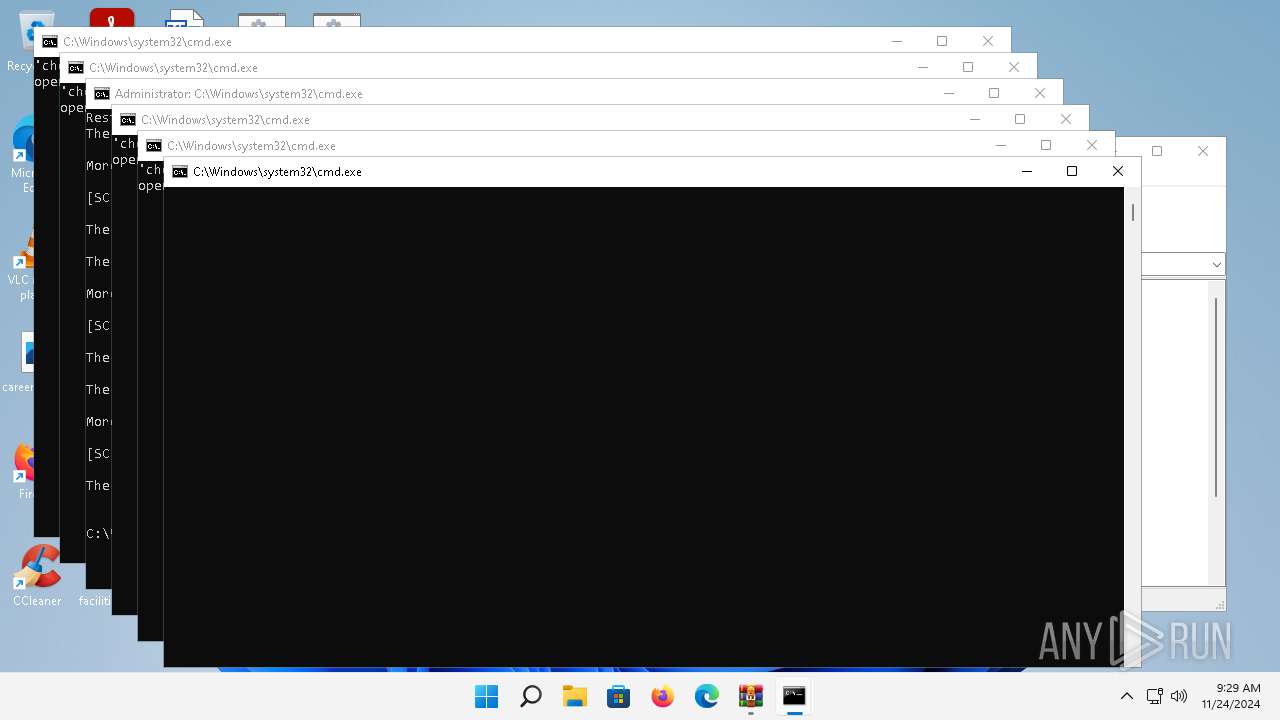
Task: Click the Administrator cmd.exe window title
Action: (x=238, y=94)
